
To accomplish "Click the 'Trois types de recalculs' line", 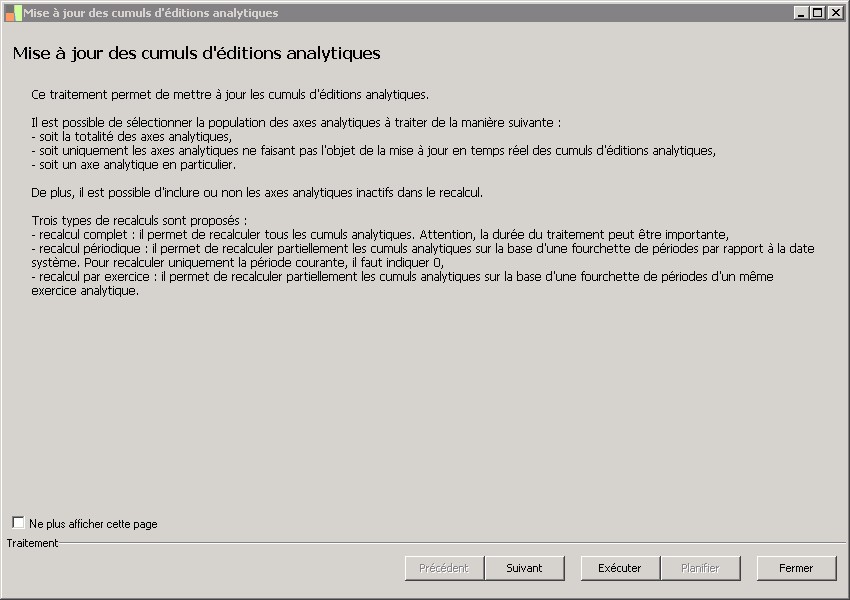I will (139, 220).
